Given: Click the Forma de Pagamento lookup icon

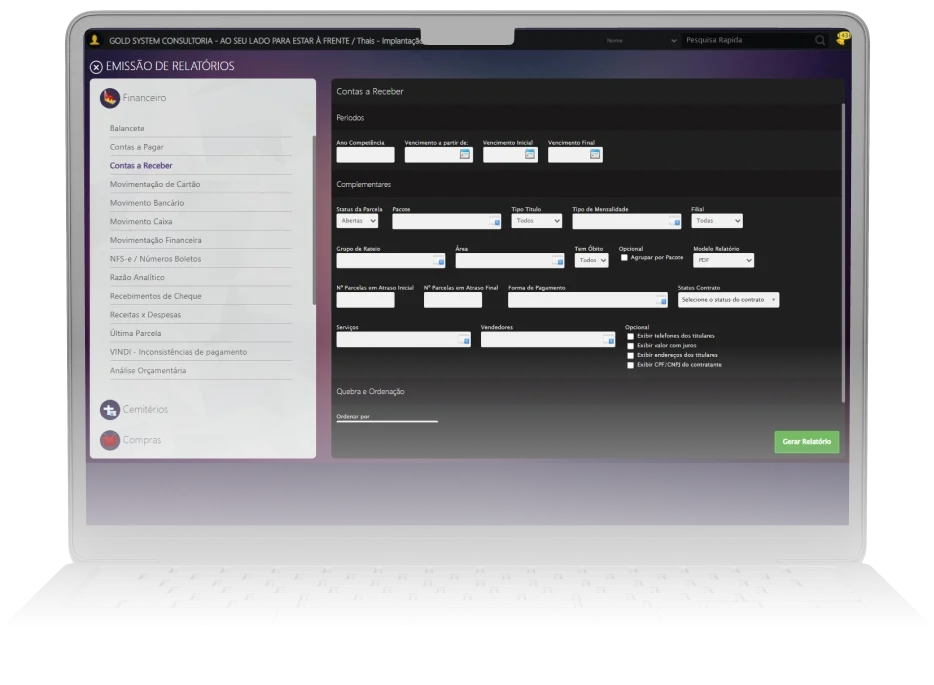Looking at the screenshot, I should pyautogui.click(x=660, y=300).
